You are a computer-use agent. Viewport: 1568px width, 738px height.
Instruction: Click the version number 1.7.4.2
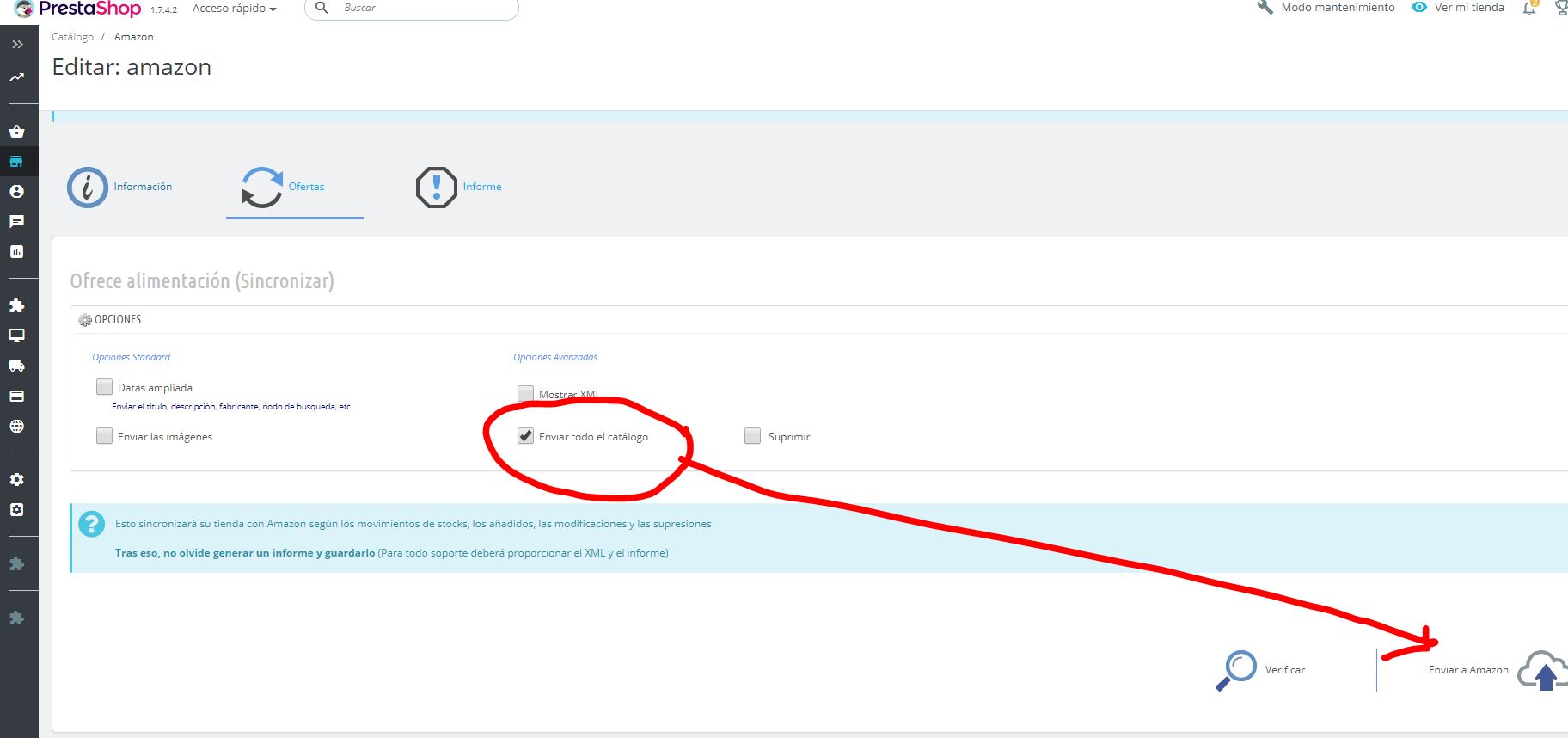pyautogui.click(x=163, y=9)
